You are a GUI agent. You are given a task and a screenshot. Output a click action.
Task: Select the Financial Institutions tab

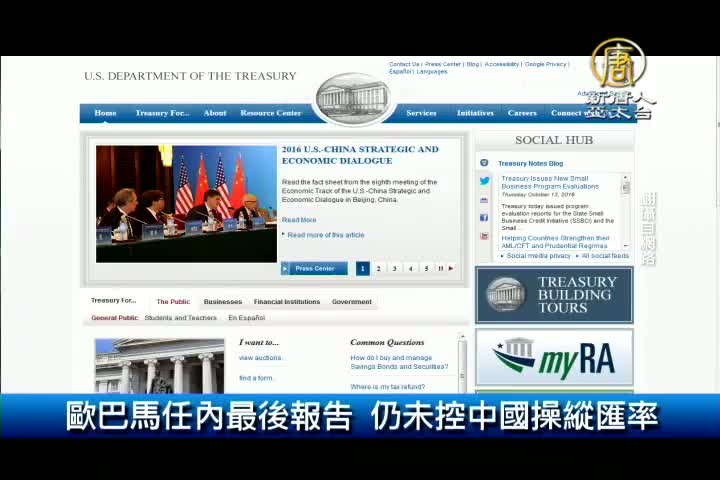click(286, 301)
